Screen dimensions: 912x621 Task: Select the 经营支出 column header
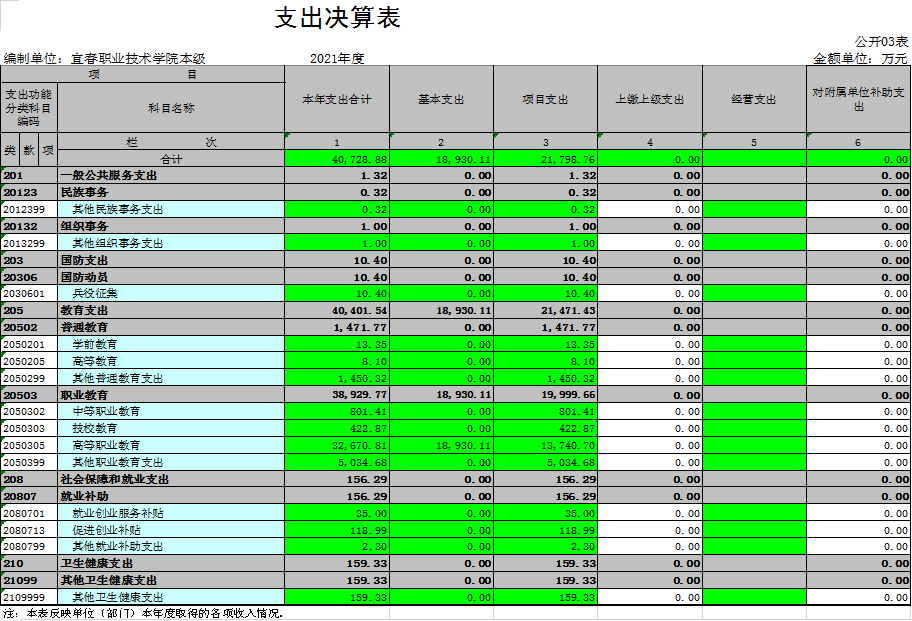pos(754,100)
